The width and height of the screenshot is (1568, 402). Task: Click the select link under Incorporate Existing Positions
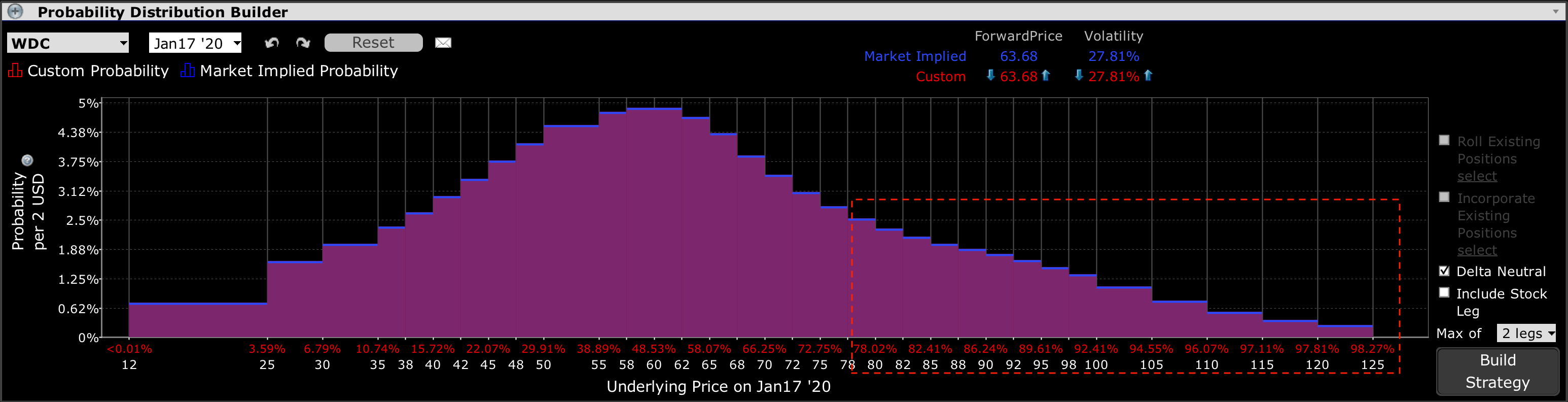(1477, 250)
